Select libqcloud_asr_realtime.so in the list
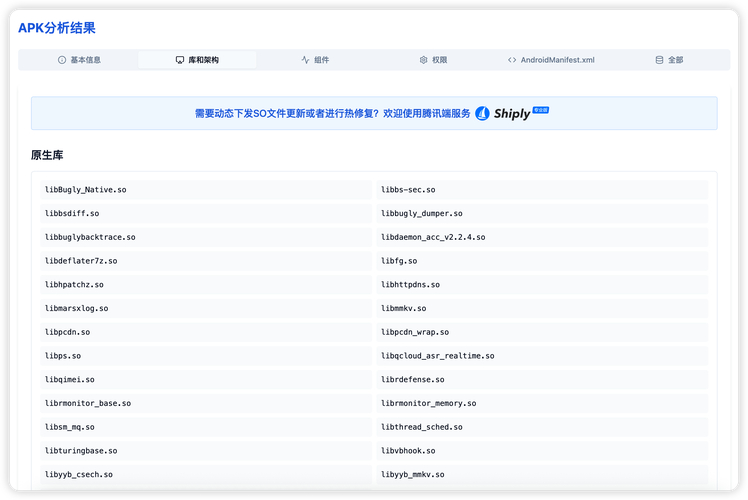The width and height of the screenshot is (748, 500). coord(437,356)
